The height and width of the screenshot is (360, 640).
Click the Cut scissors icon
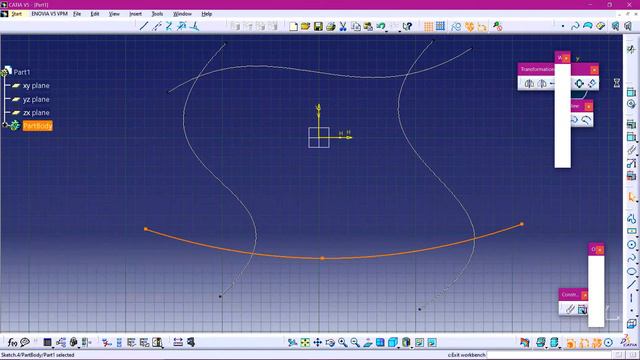pyautogui.click(x=343, y=27)
